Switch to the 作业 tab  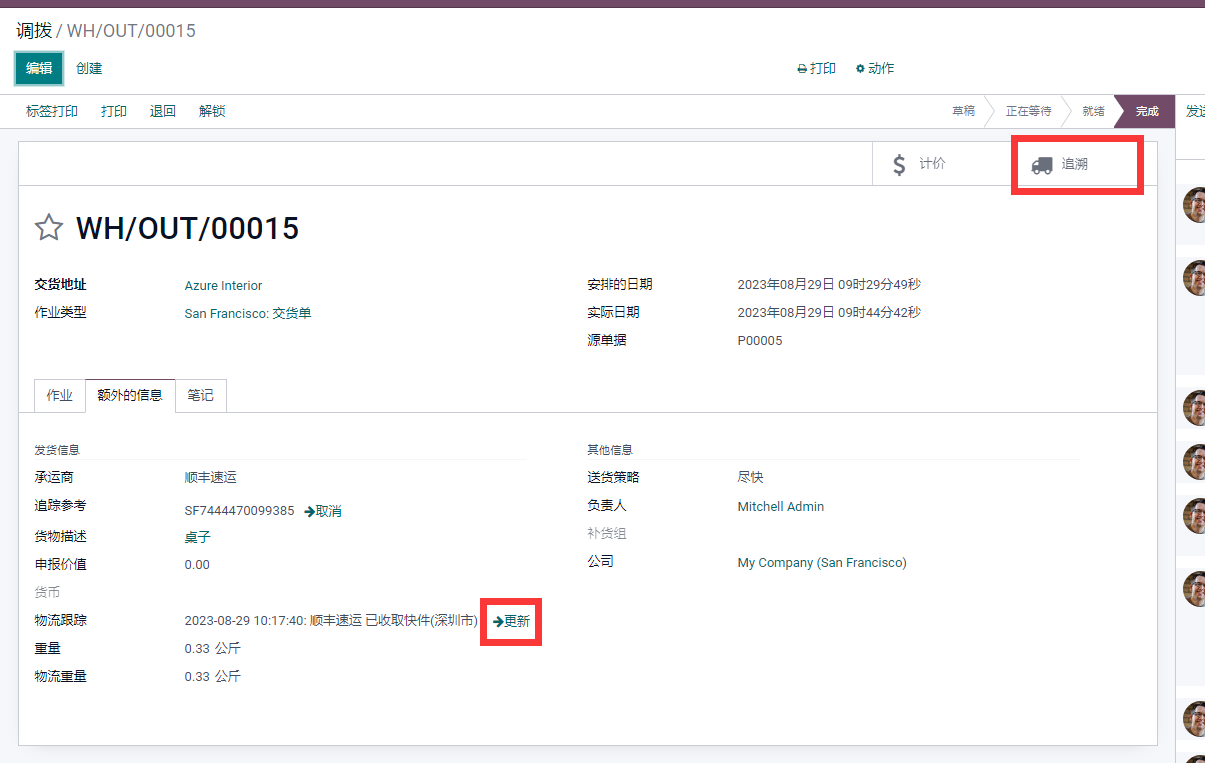click(60, 395)
